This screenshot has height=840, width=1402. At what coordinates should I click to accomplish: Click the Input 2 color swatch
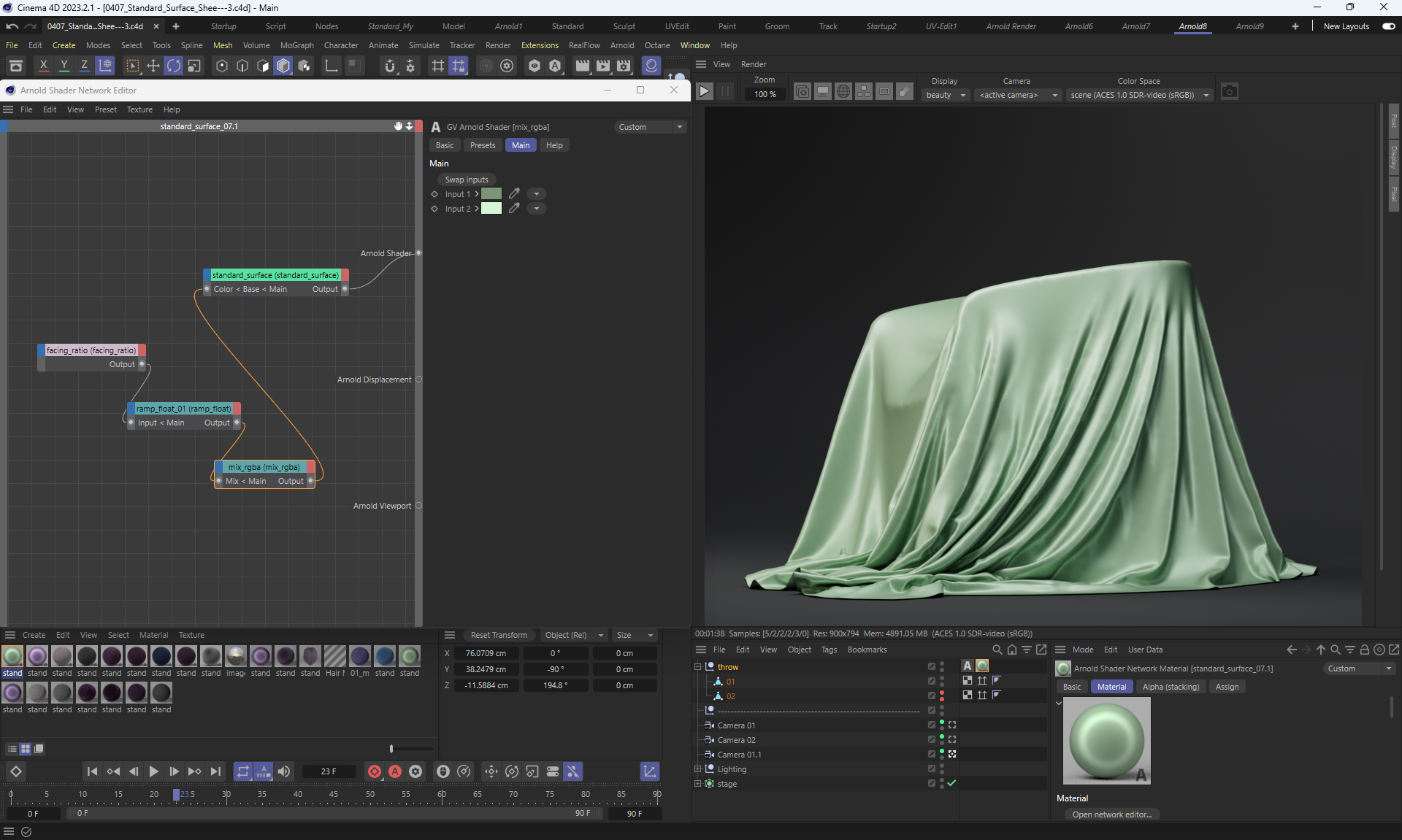491,209
